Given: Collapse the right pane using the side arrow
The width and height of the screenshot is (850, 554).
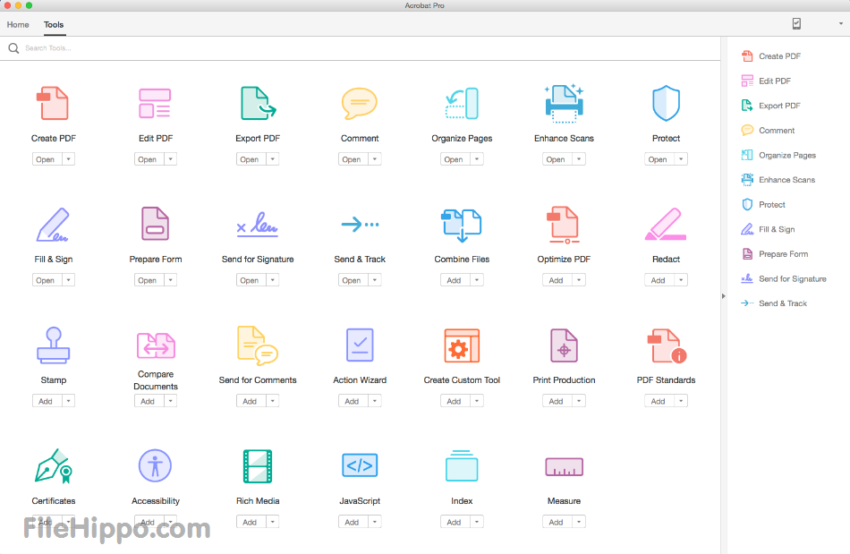Looking at the screenshot, I should tap(723, 296).
